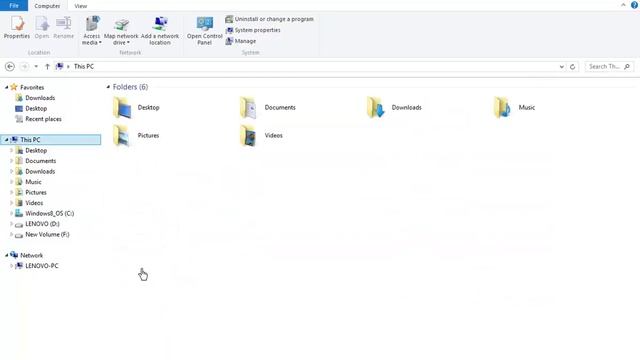640x360 pixels.
Task: Go back using the Back arrow
Action: pos(10,67)
